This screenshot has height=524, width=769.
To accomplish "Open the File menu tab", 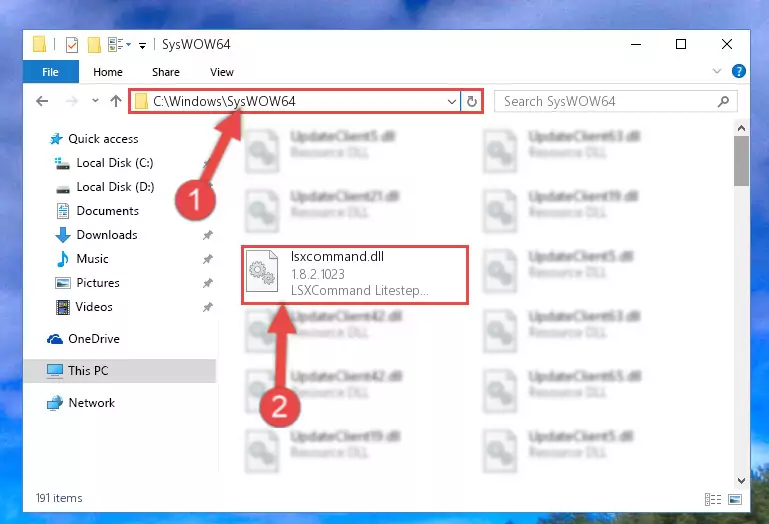I will pos(51,72).
